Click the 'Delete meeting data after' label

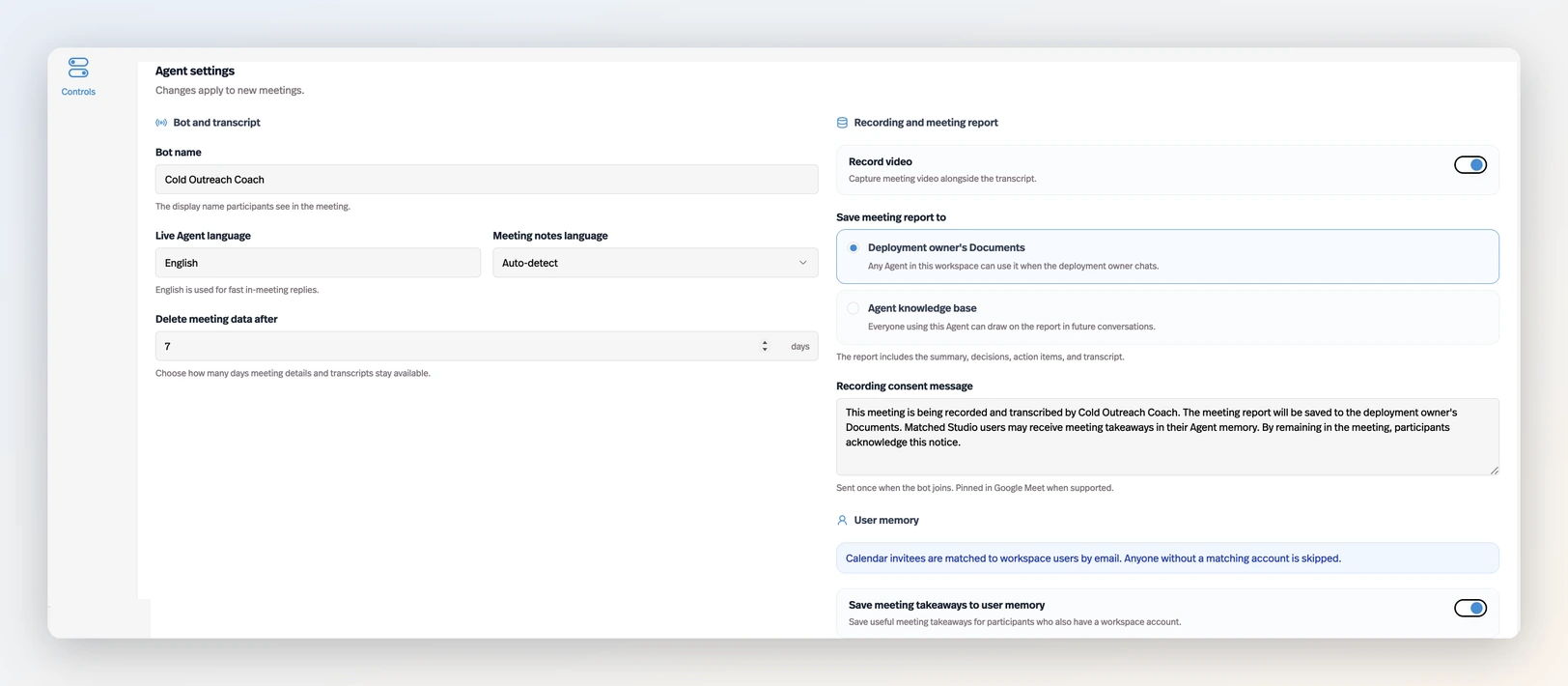[216, 319]
